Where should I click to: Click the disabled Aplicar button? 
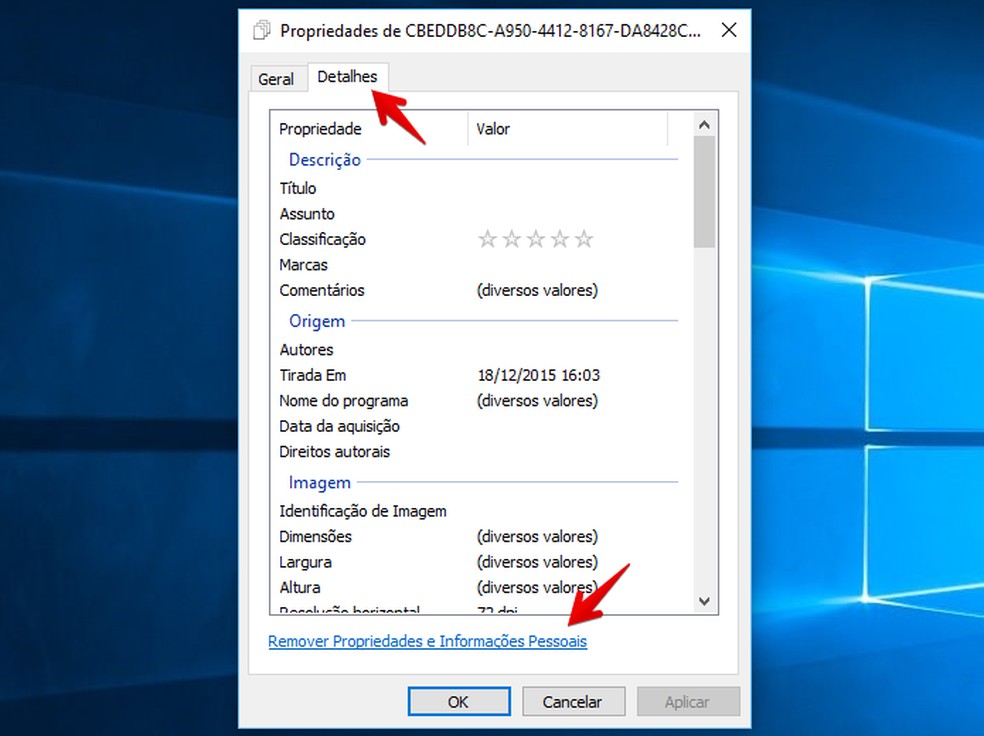[688, 701]
